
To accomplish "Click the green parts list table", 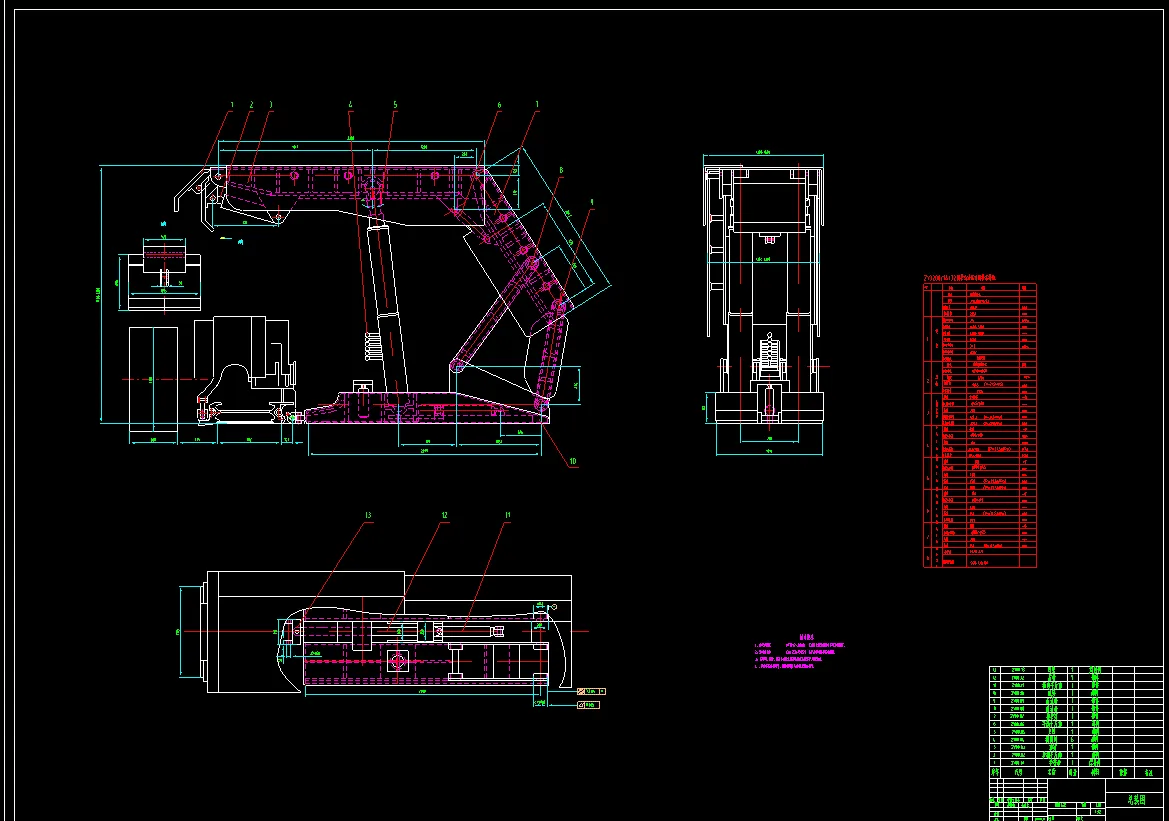I will pyautogui.click(x=1076, y=722).
